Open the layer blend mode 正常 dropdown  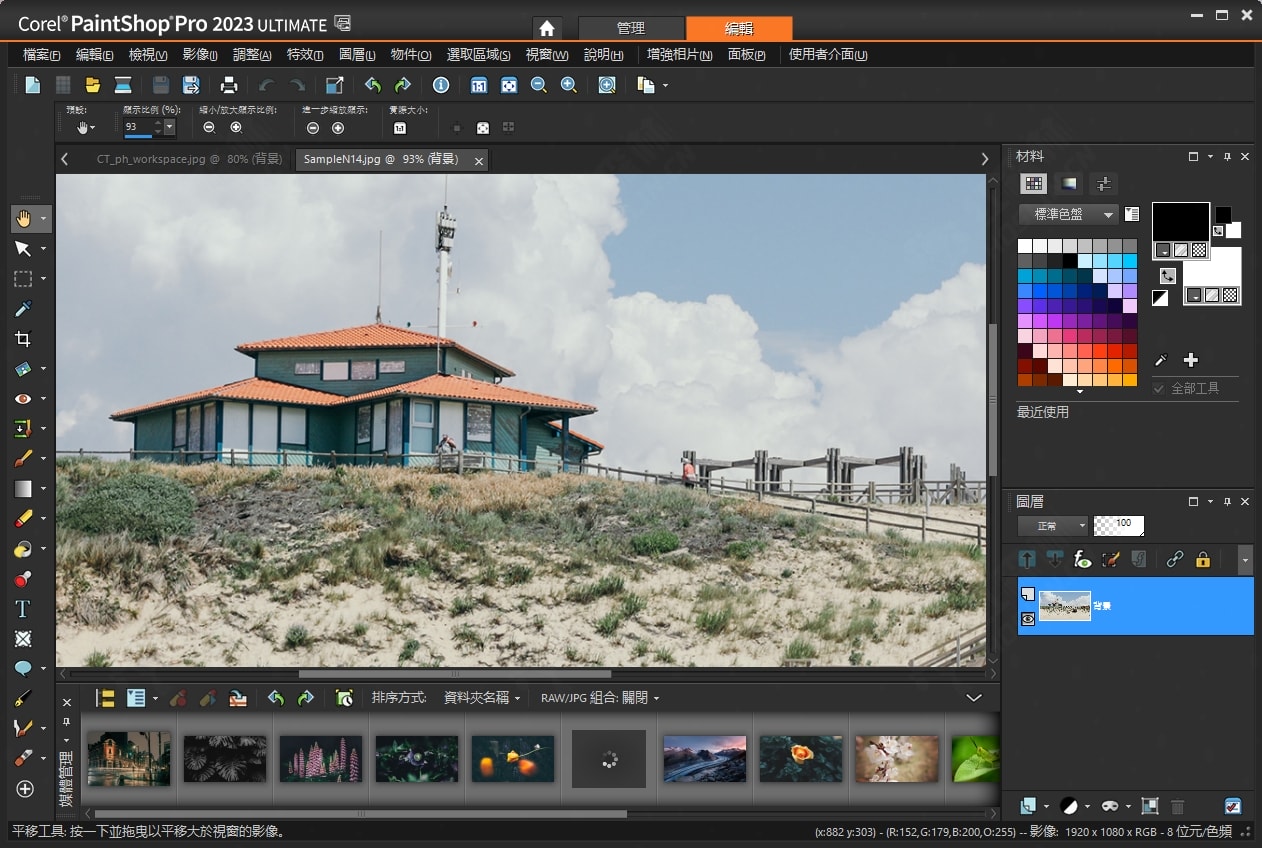point(1052,526)
